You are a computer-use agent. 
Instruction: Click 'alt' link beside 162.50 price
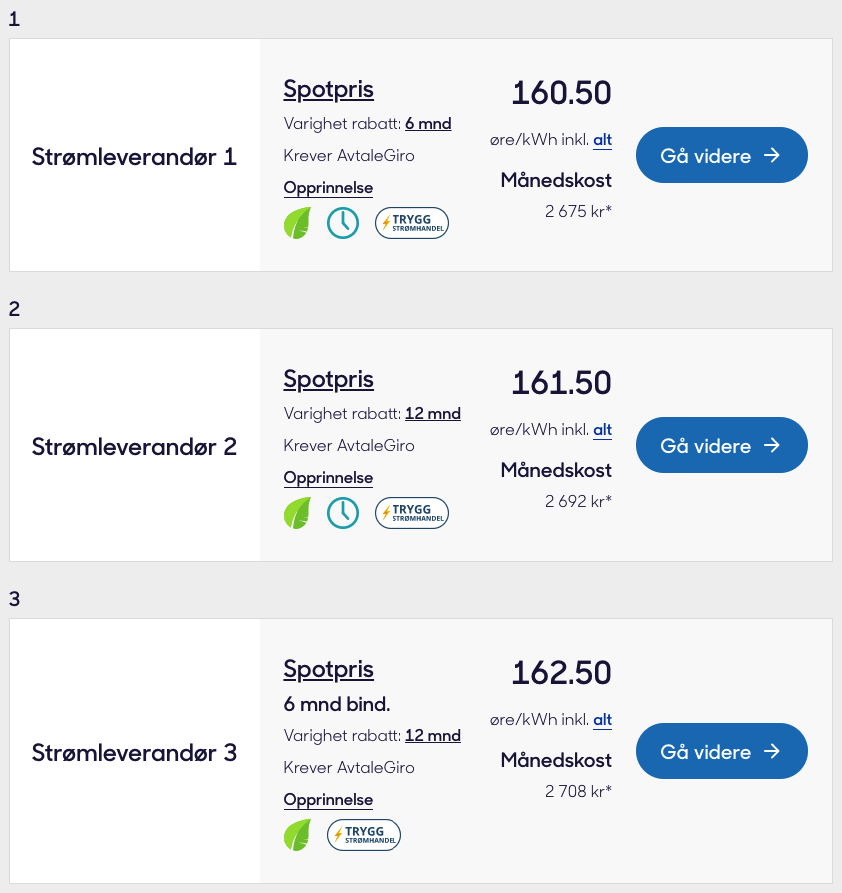(602, 720)
